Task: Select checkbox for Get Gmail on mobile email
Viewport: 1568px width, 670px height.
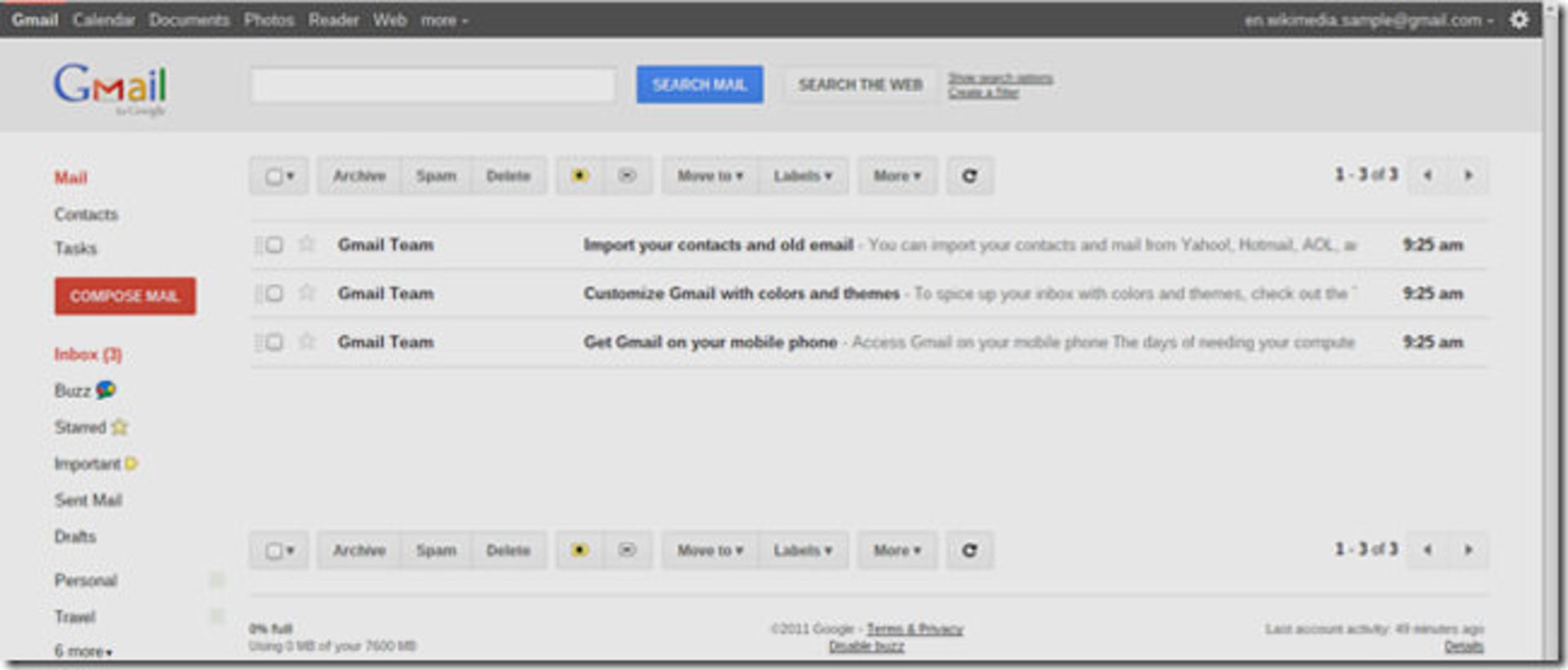Action: [x=274, y=342]
